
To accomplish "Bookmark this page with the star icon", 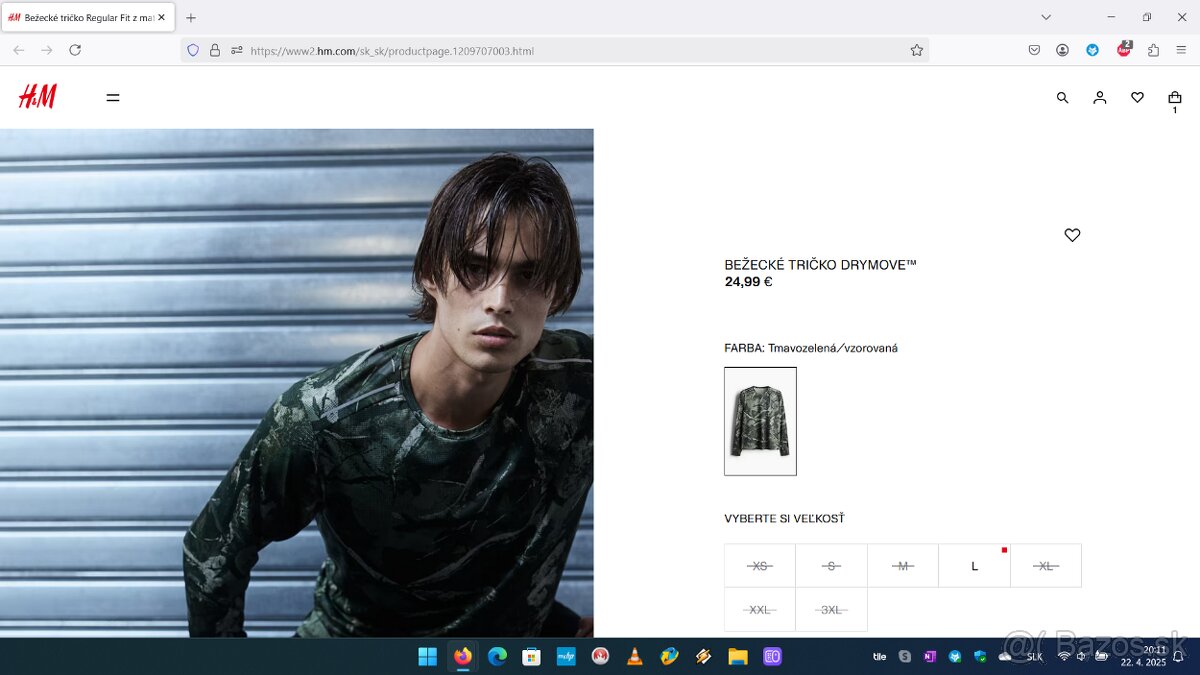I will [916, 50].
